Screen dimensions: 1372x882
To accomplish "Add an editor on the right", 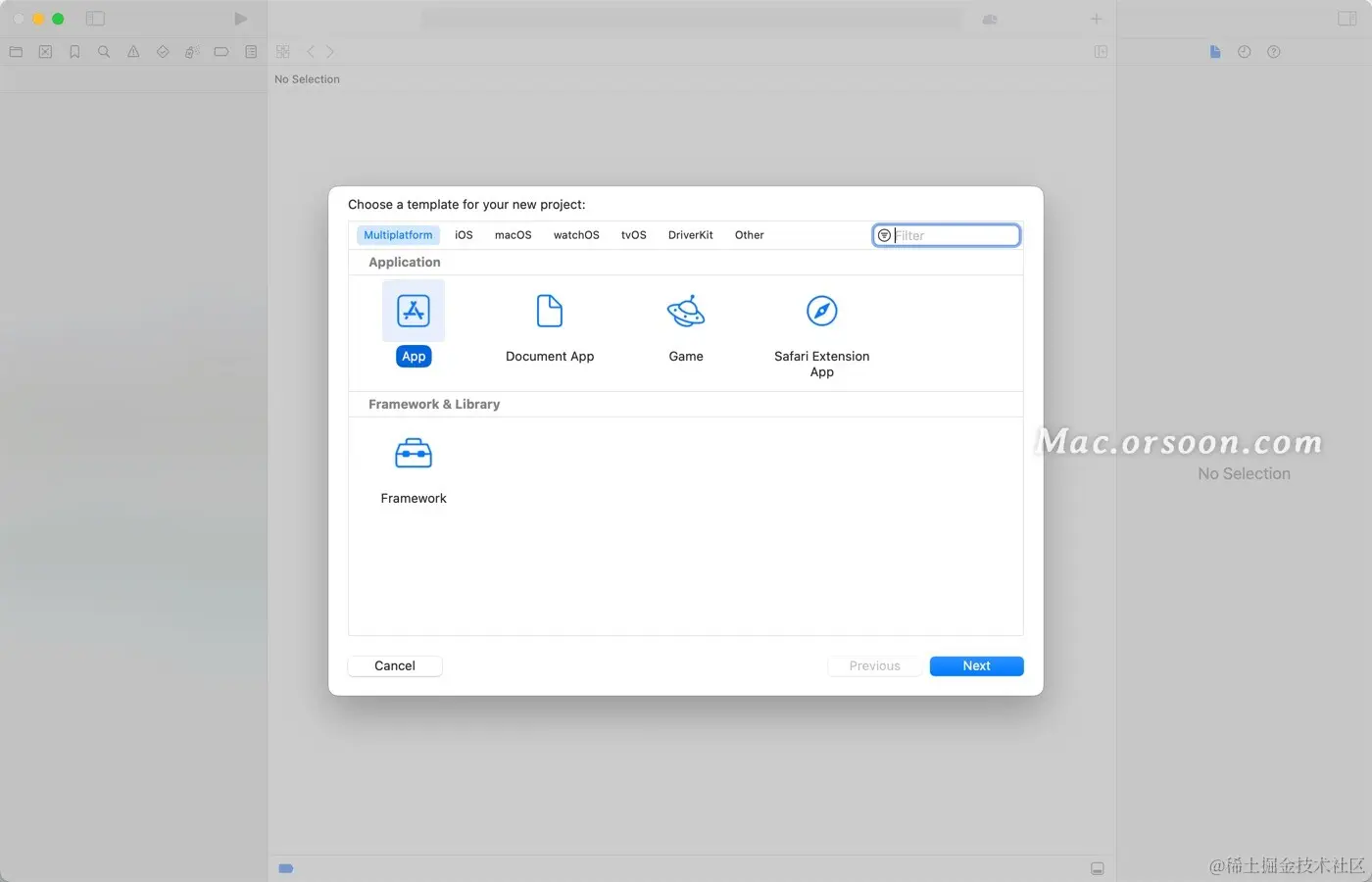I will tap(1101, 52).
